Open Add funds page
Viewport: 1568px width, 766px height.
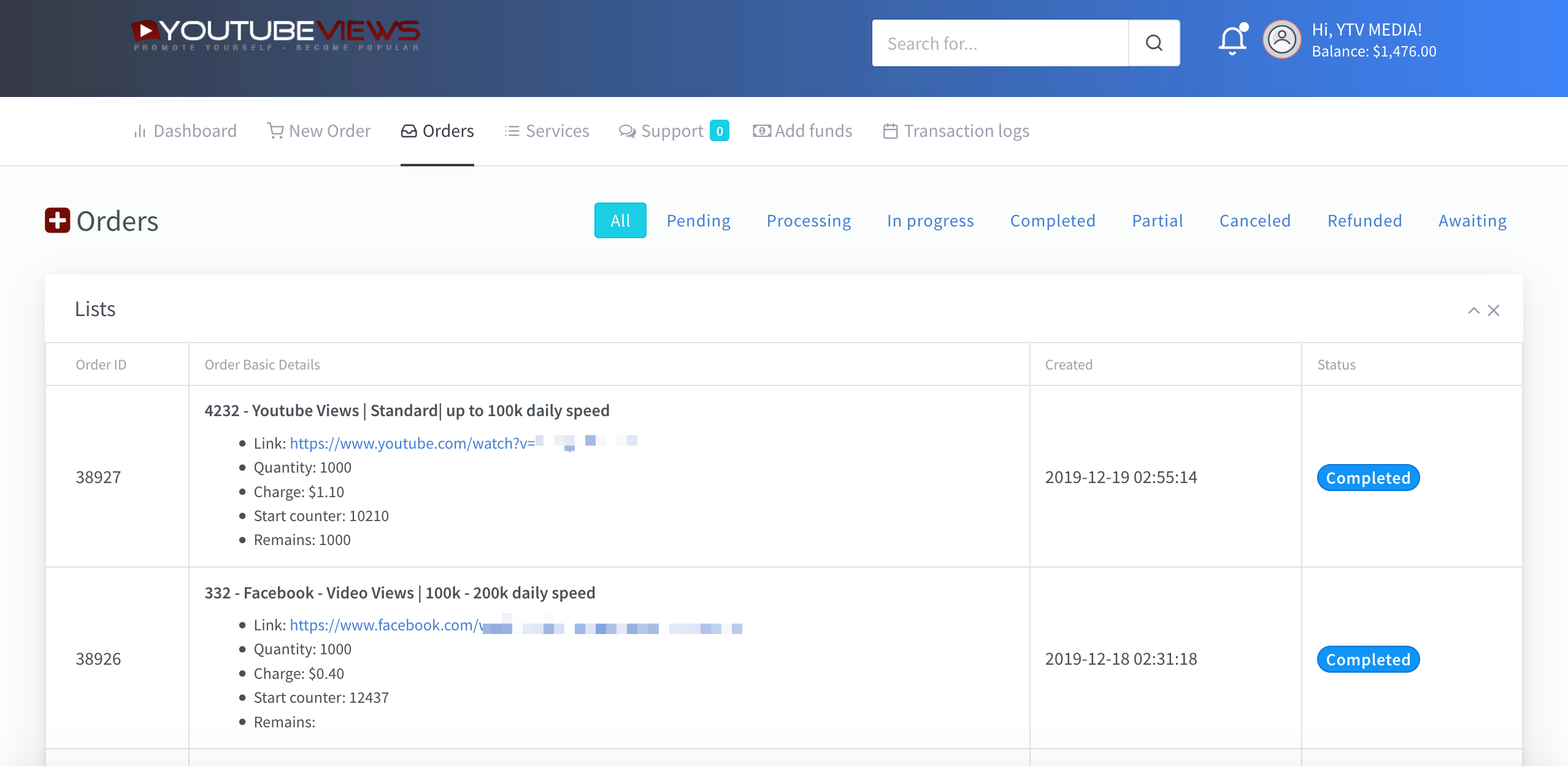coord(802,131)
